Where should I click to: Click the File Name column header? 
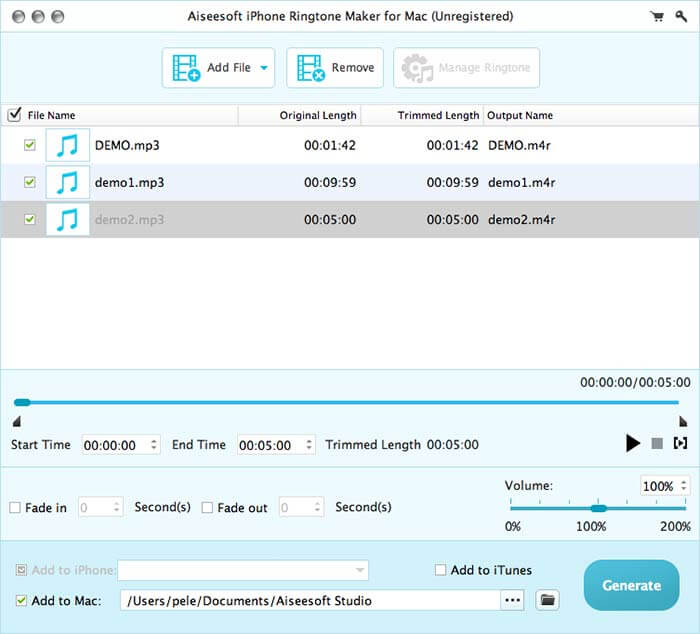(x=51, y=116)
